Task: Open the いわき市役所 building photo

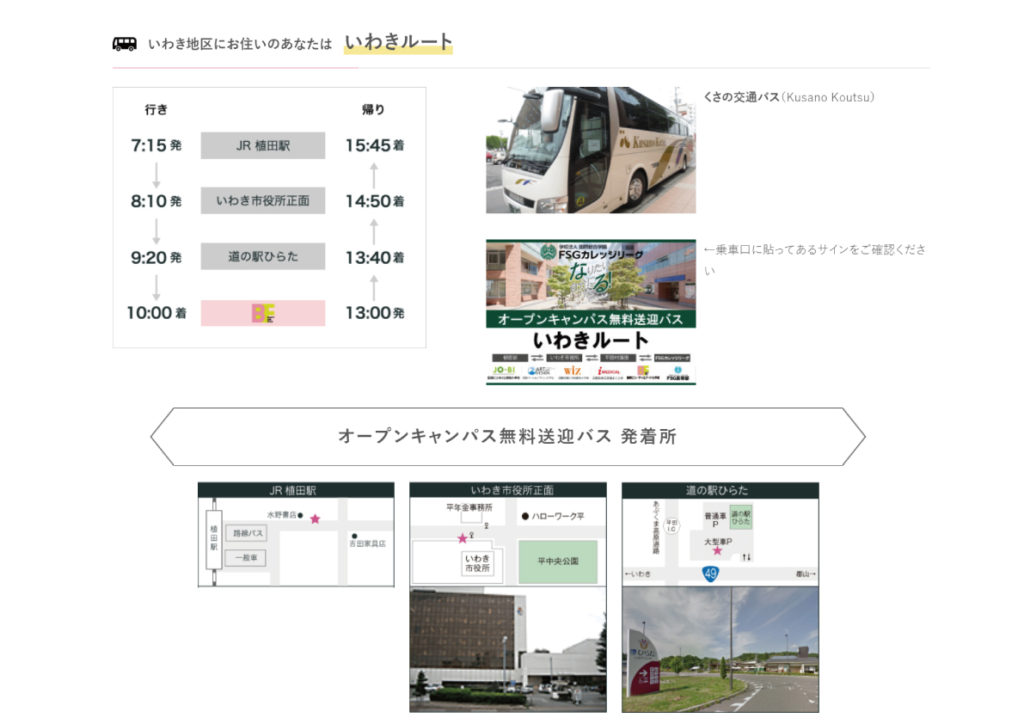Action: point(507,650)
